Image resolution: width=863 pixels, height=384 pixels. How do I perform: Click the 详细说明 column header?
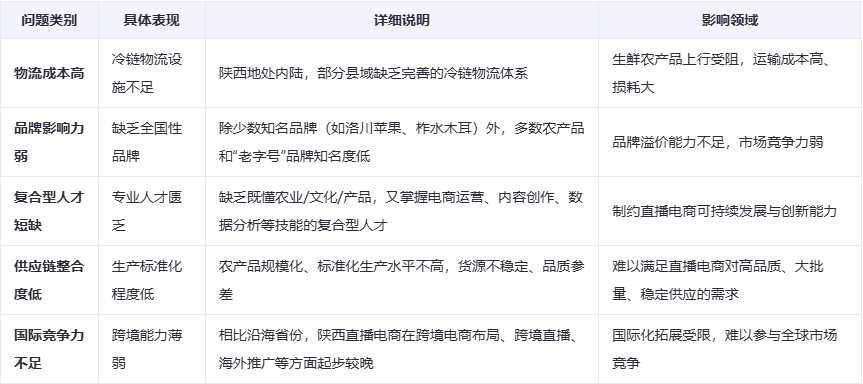tap(402, 20)
